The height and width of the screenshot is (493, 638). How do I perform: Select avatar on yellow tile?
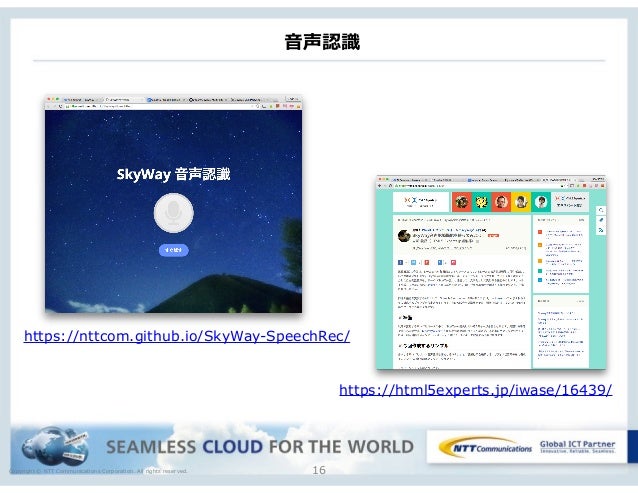[521, 202]
